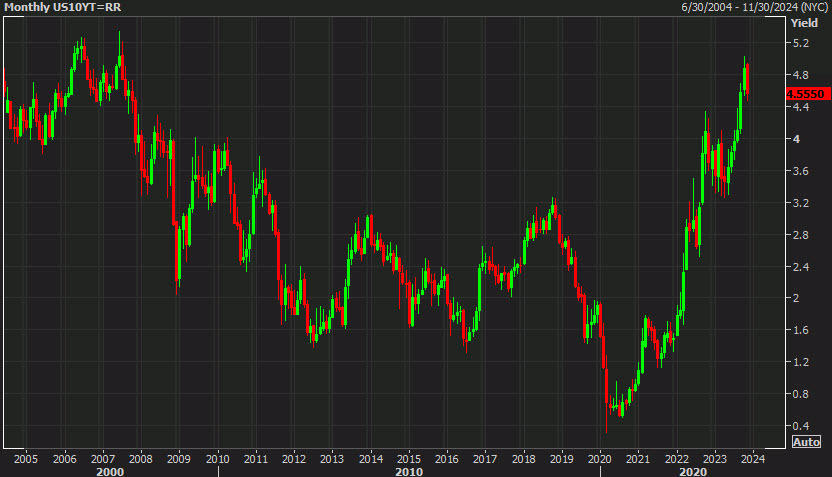Click the 2018 year label on time axis

click(524, 459)
